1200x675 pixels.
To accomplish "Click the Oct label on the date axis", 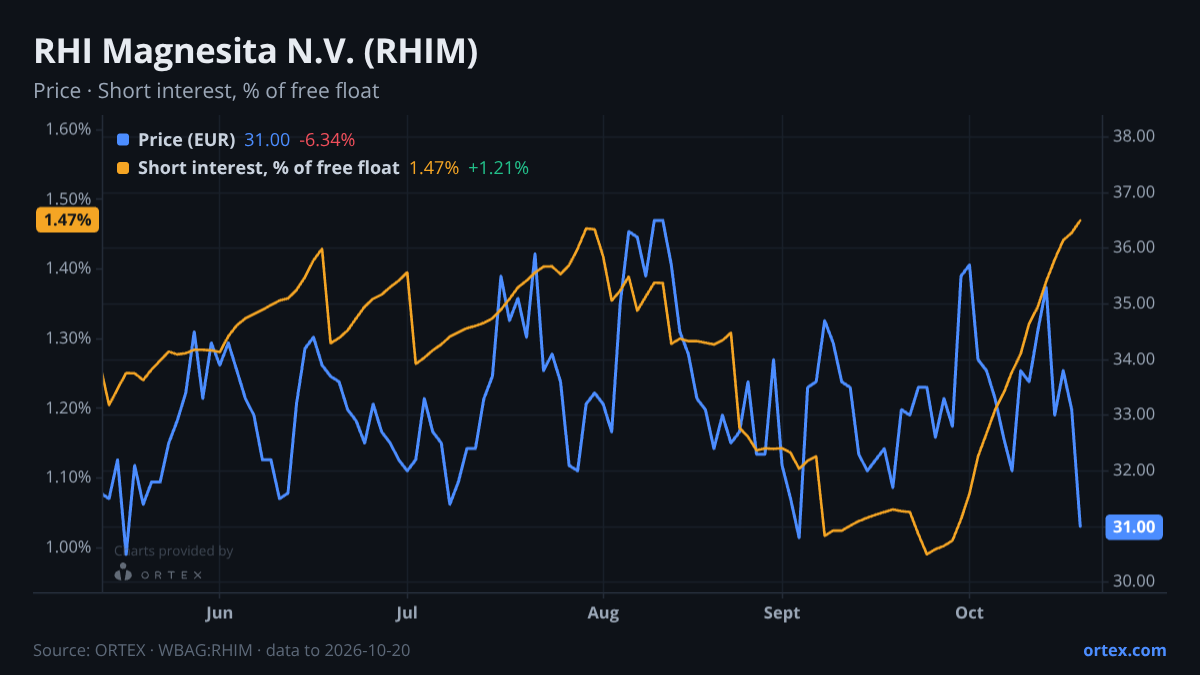I will click(x=969, y=612).
